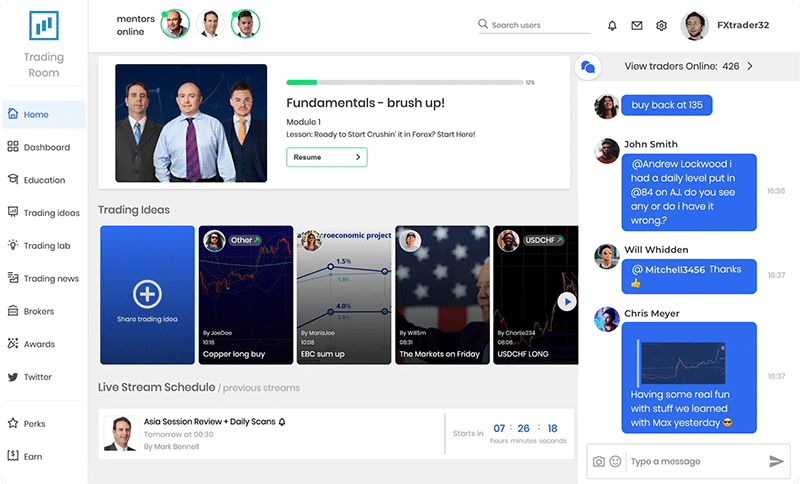Send the message with paper plane icon
800x484 pixels.
pyautogui.click(x=776, y=461)
